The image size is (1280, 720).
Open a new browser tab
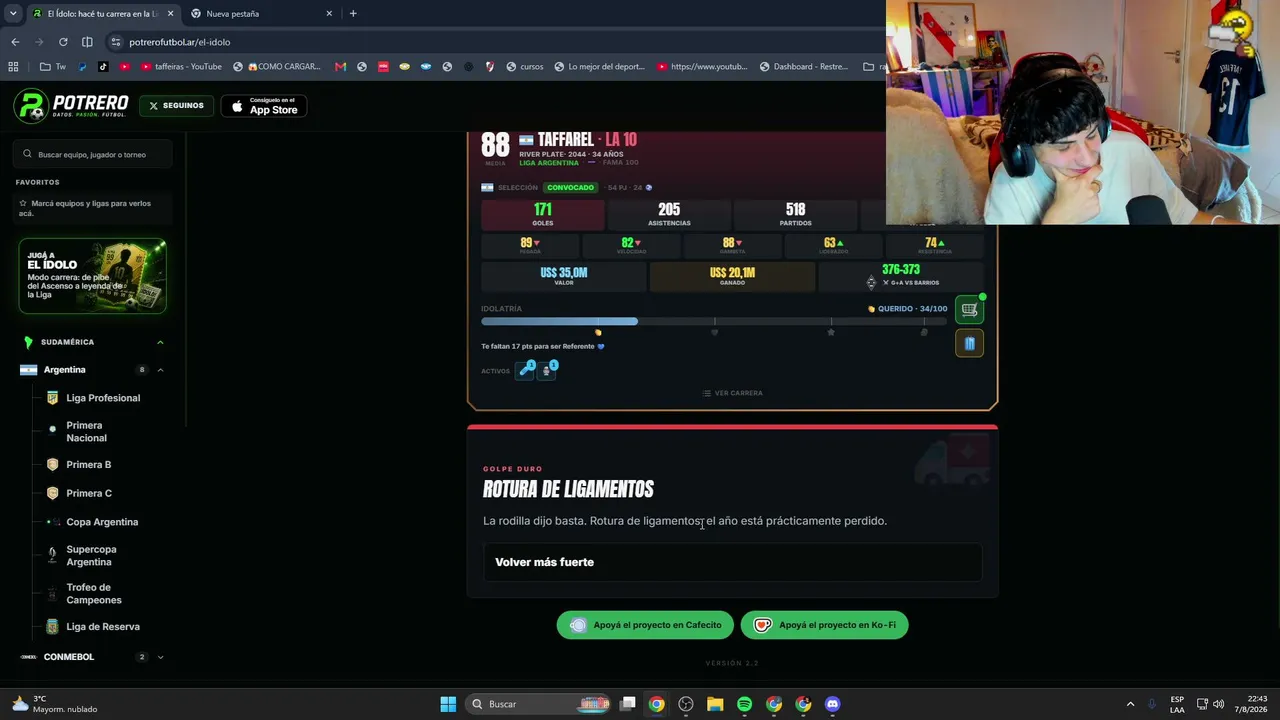pos(353,14)
